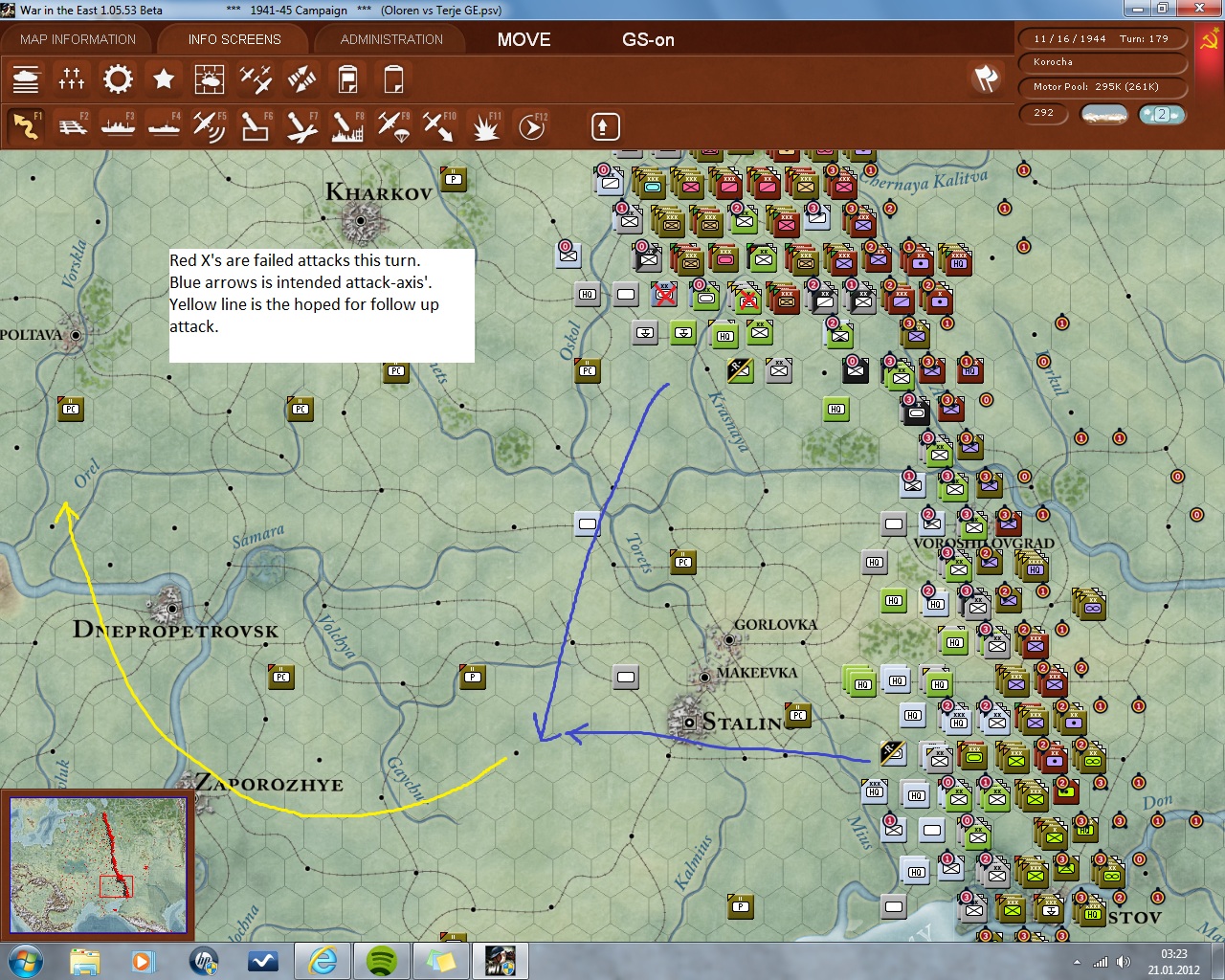This screenshot has width=1225, height=980.
Task: Click the ground weather cloud image
Action: pyautogui.click(x=1103, y=114)
